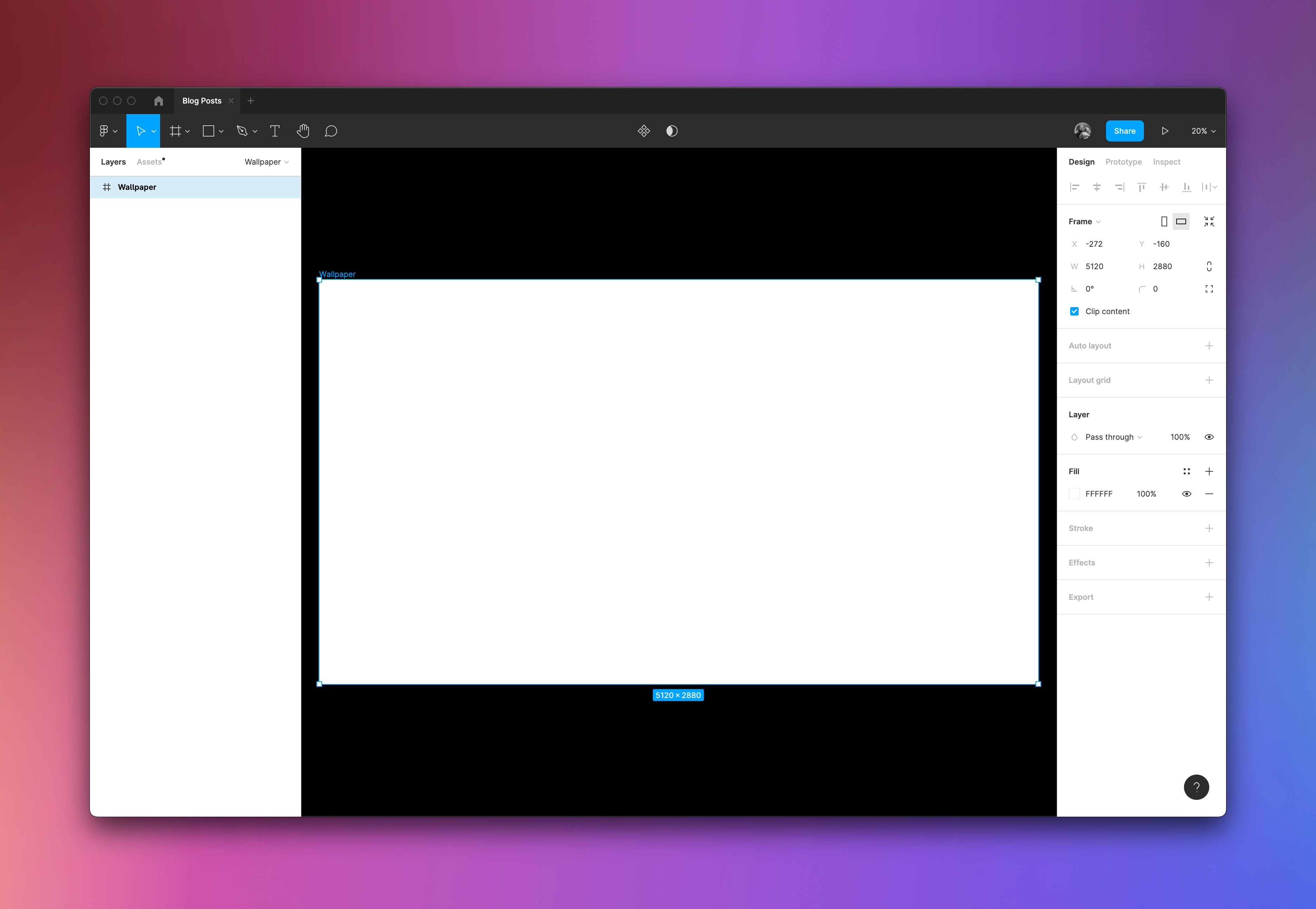Select the Text tool
The height and width of the screenshot is (909, 1316).
pyautogui.click(x=275, y=131)
